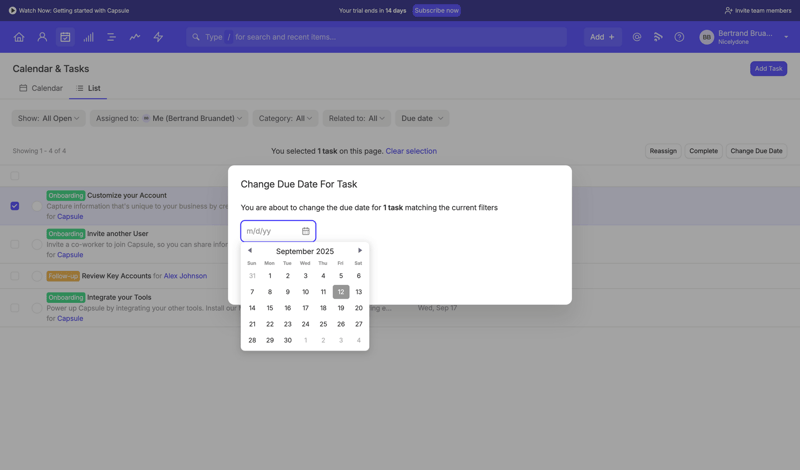
Task: Click the search magnifier icon
Action: (x=196, y=37)
